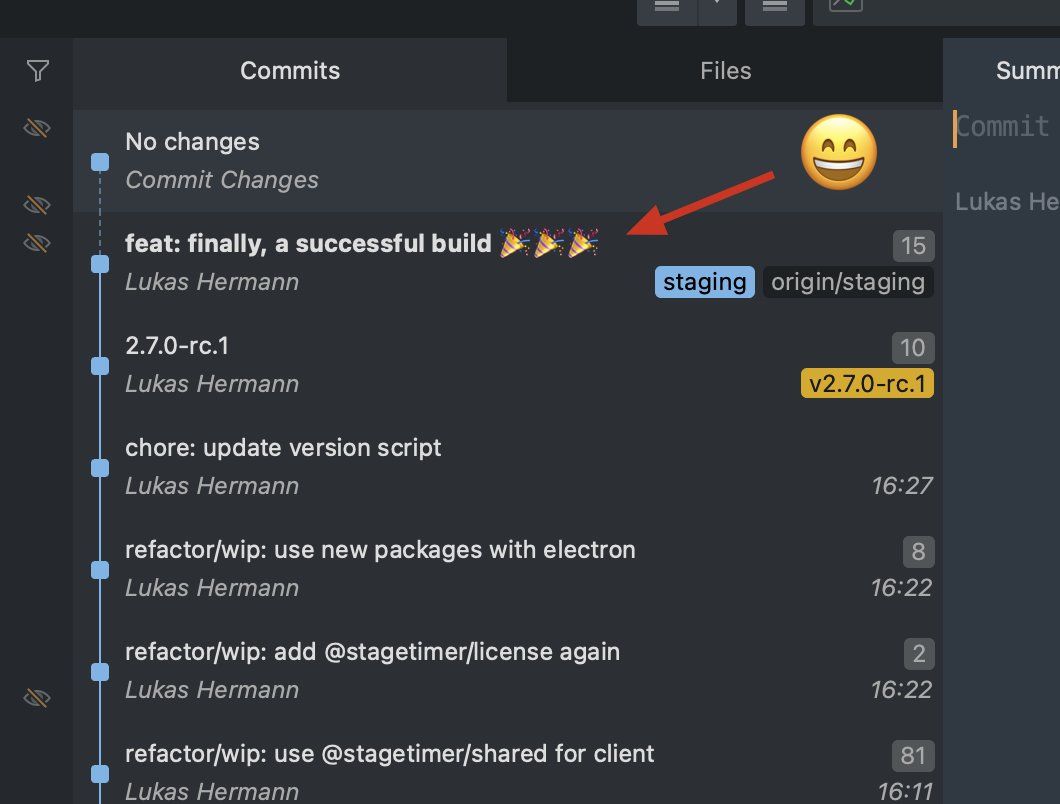This screenshot has height=804, width=1060.
Task: Click the graph node of the 2.7.0-rc.1 commit
Action: click(100, 366)
